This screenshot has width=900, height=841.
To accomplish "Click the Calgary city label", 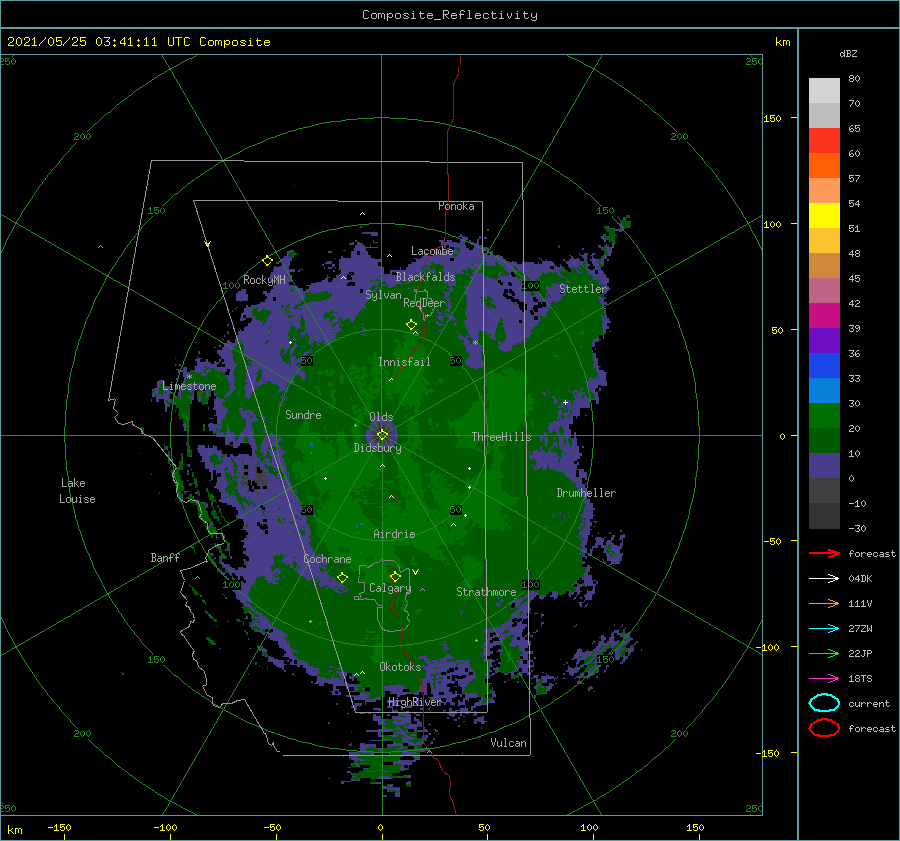I will 390,588.
